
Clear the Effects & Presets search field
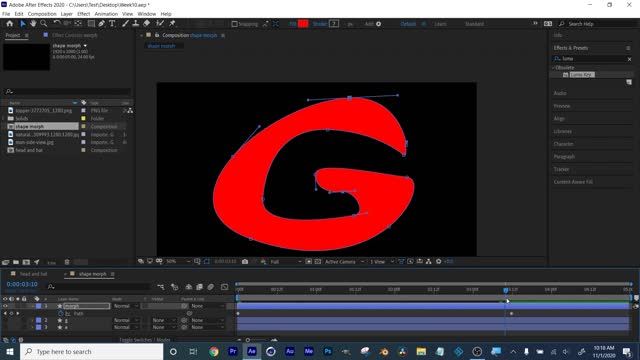tap(629, 59)
